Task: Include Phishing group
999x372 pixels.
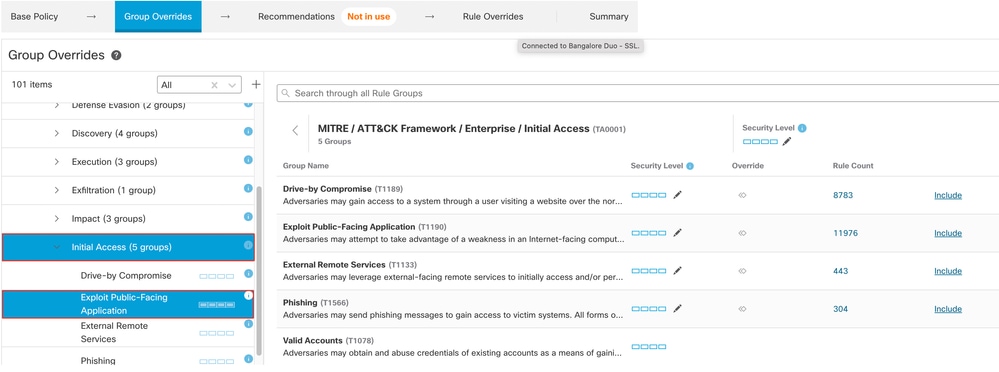Action: [948, 309]
